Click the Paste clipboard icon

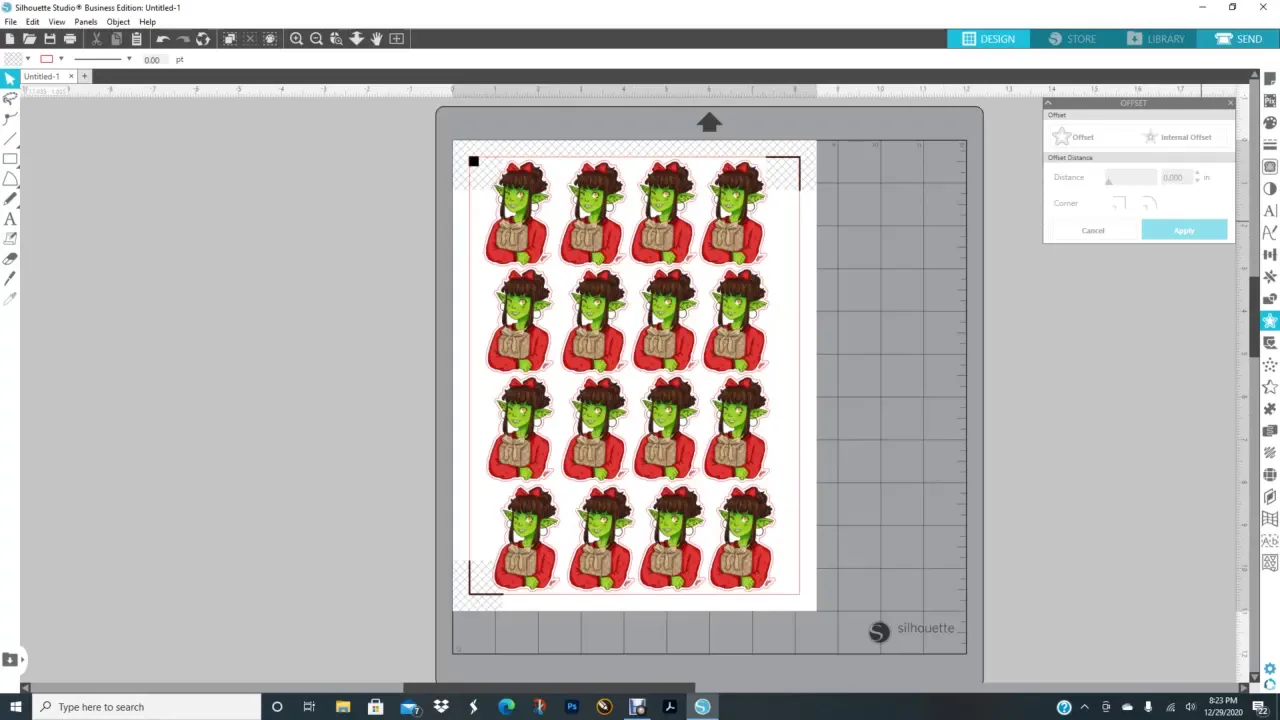[x=136, y=38]
